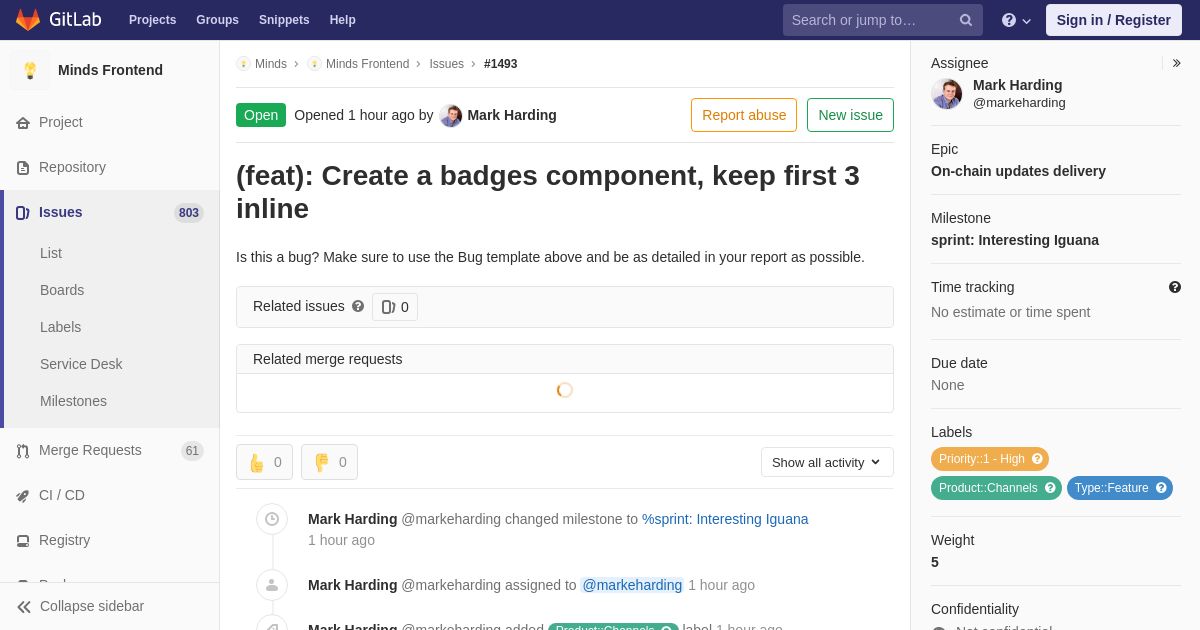1200x630 pixels.
Task: Collapse sidebar using double chevron icon
Action: pyautogui.click(x=24, y=606)
